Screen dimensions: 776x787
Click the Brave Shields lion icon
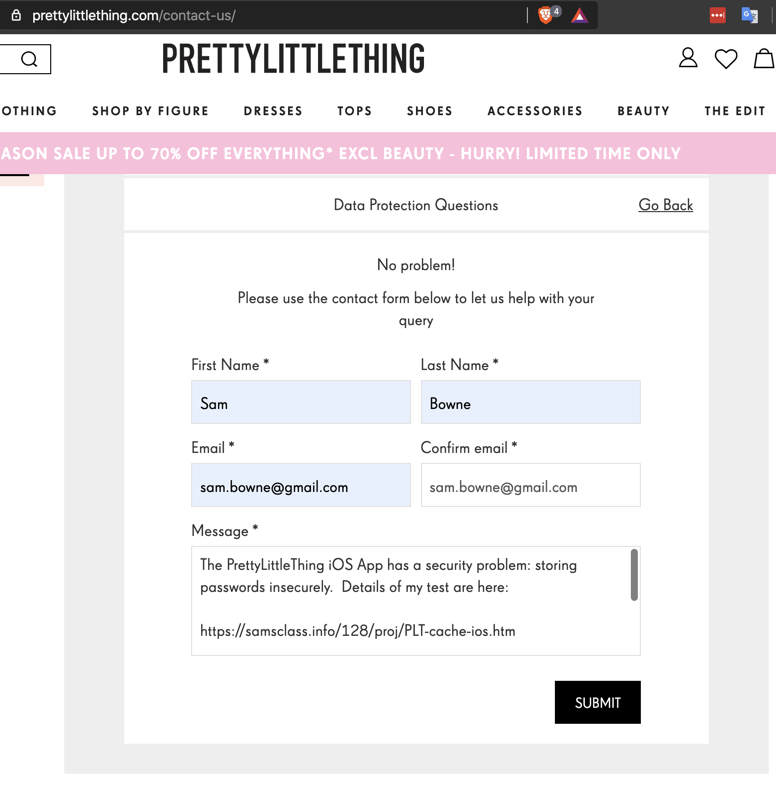click(x=546, y=15)
